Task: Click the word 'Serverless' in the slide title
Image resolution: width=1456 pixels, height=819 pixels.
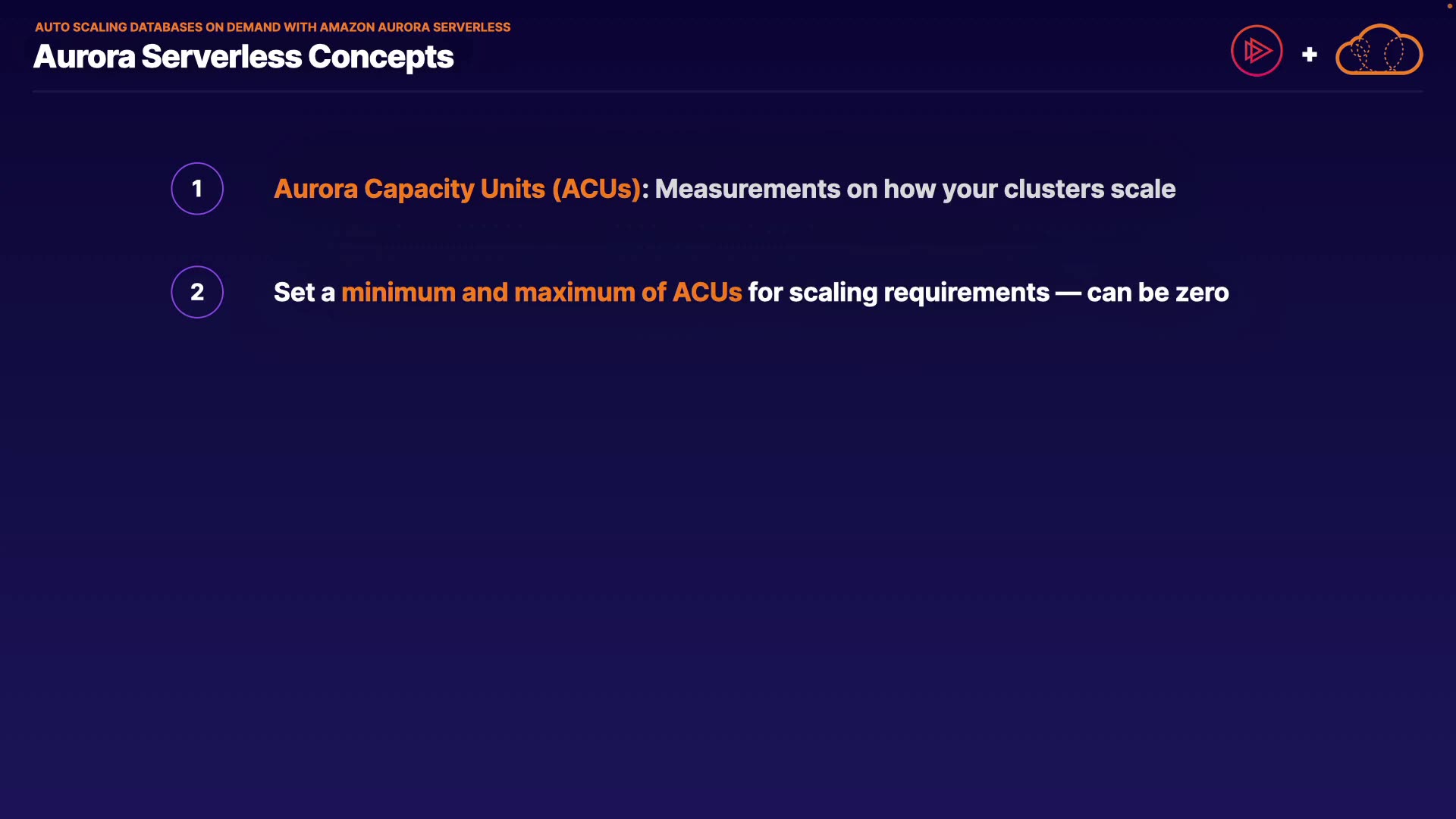Action: pos(221,57)
